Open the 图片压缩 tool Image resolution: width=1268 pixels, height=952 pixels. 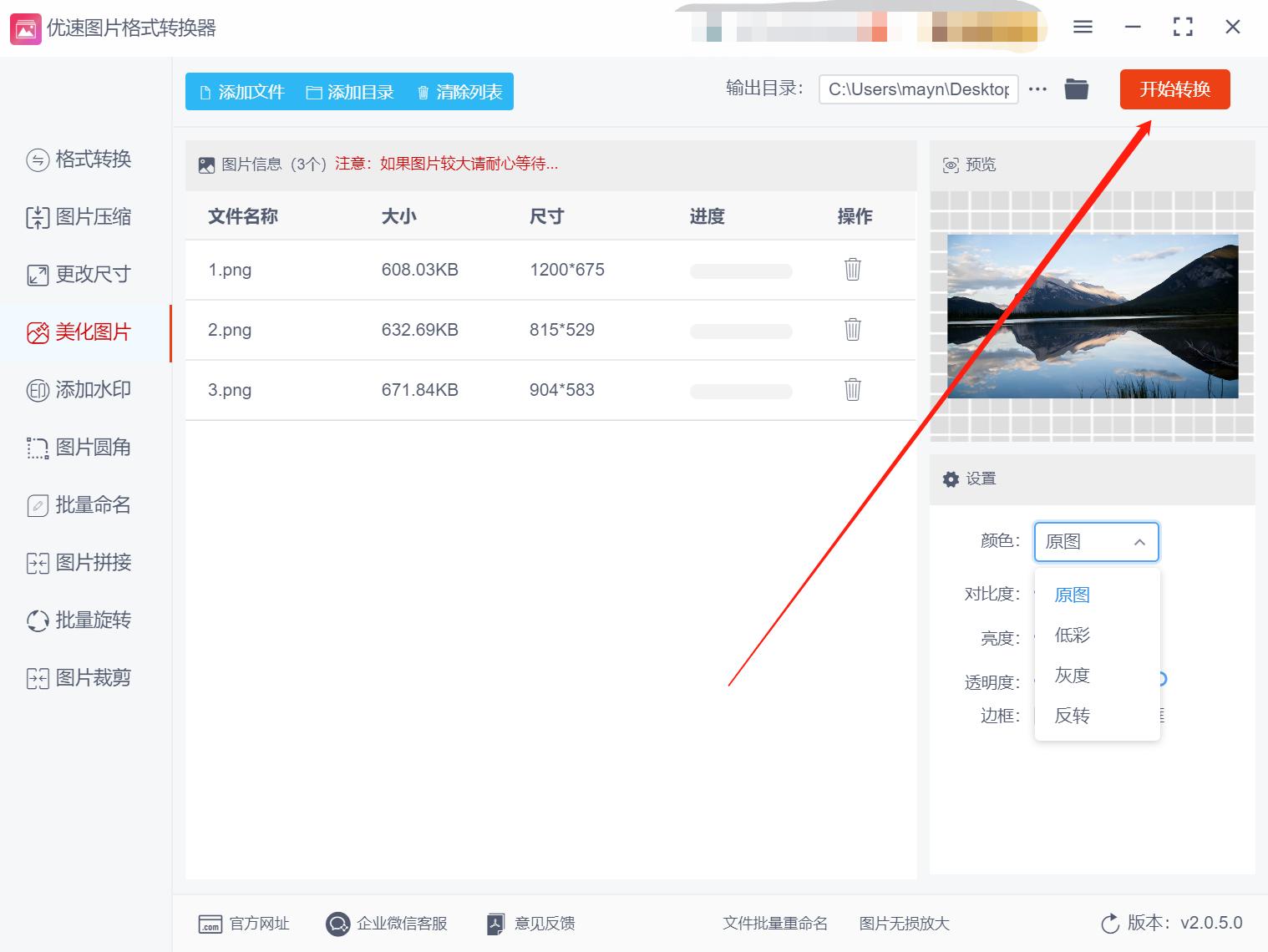pyautogui.click(x=84, y=217)
